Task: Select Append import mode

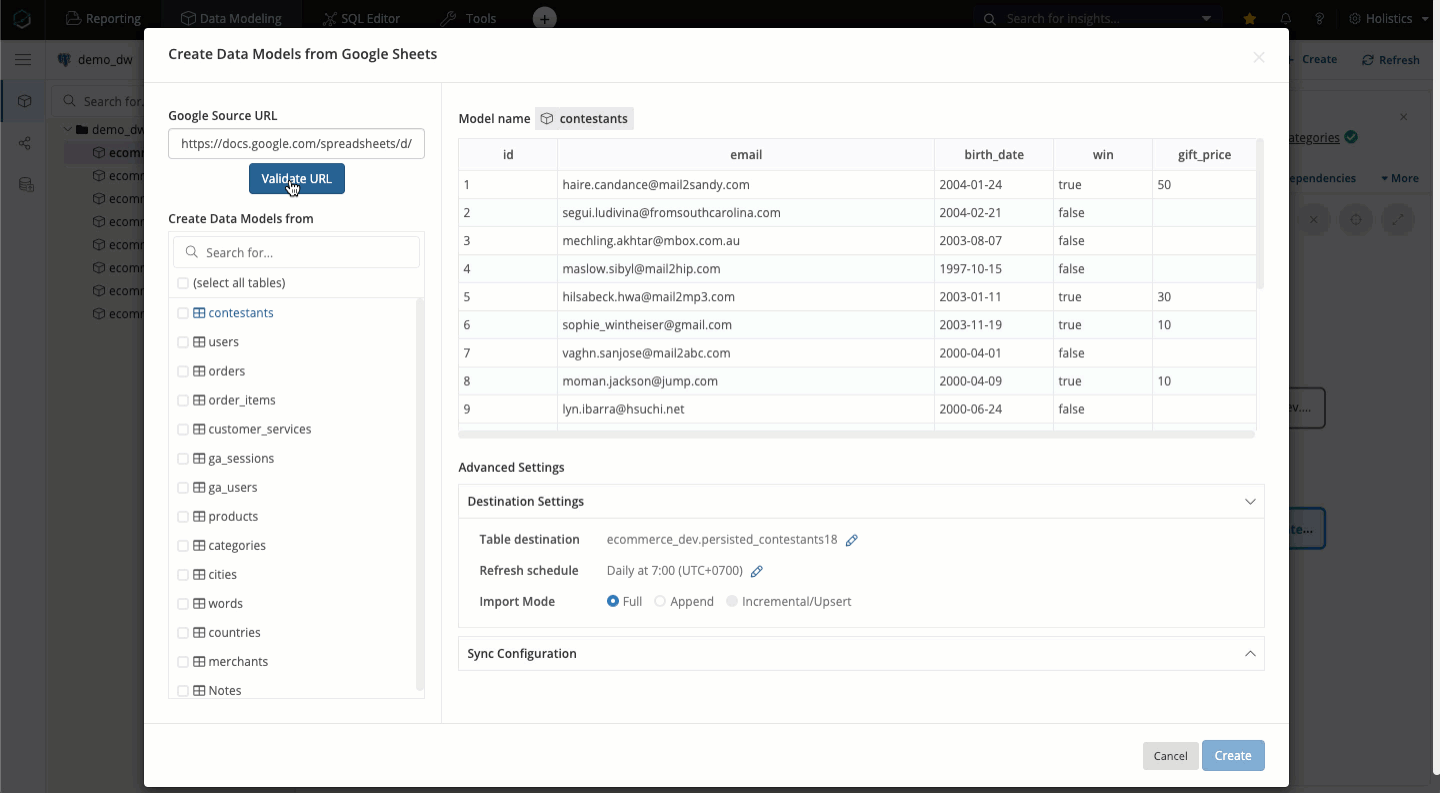Action: (660, 602)
